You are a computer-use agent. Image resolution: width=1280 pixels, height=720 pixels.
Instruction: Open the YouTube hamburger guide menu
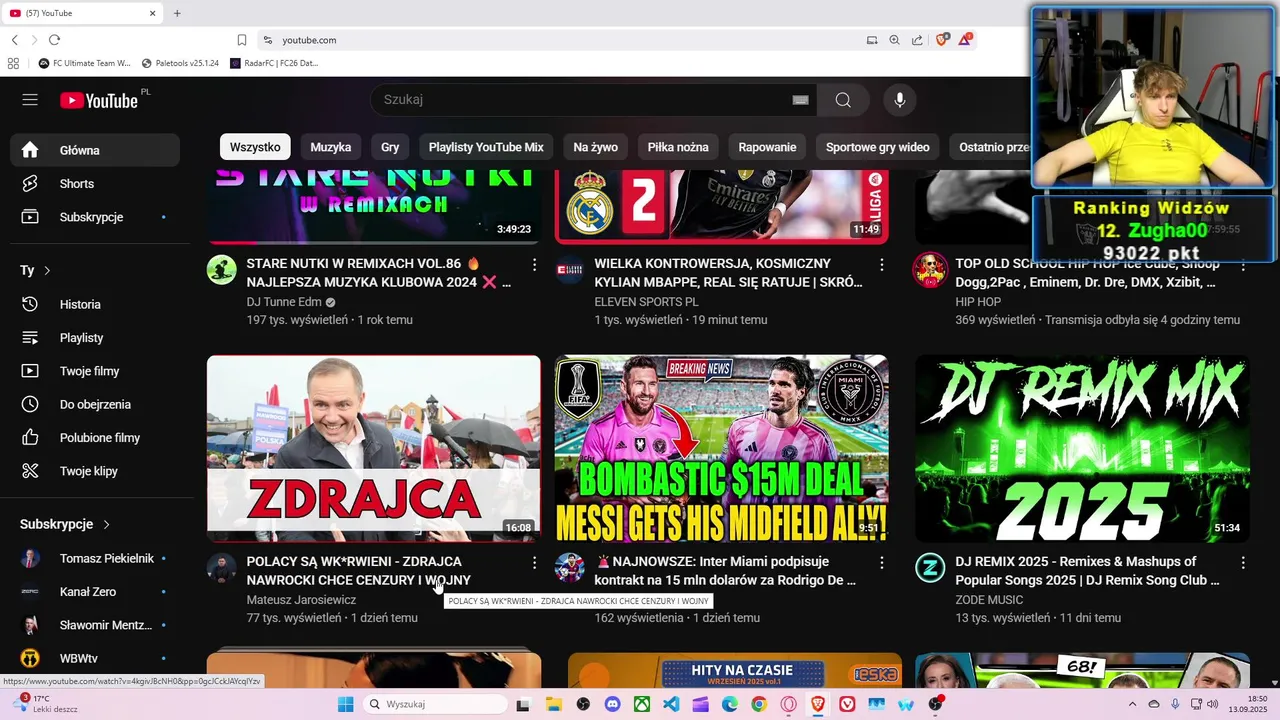(x=30, y=100)
